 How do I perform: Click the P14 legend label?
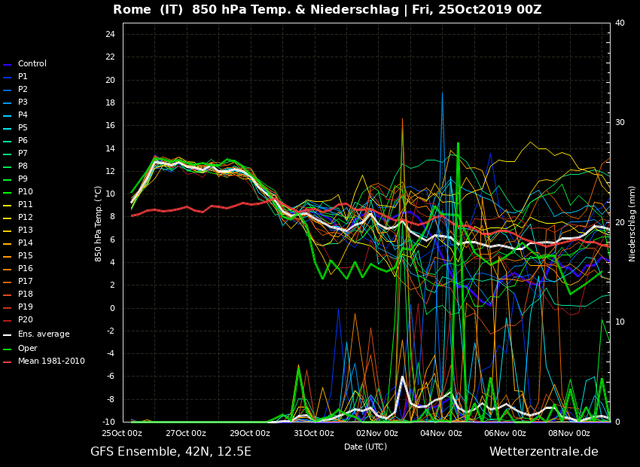[x=25, y=242]
